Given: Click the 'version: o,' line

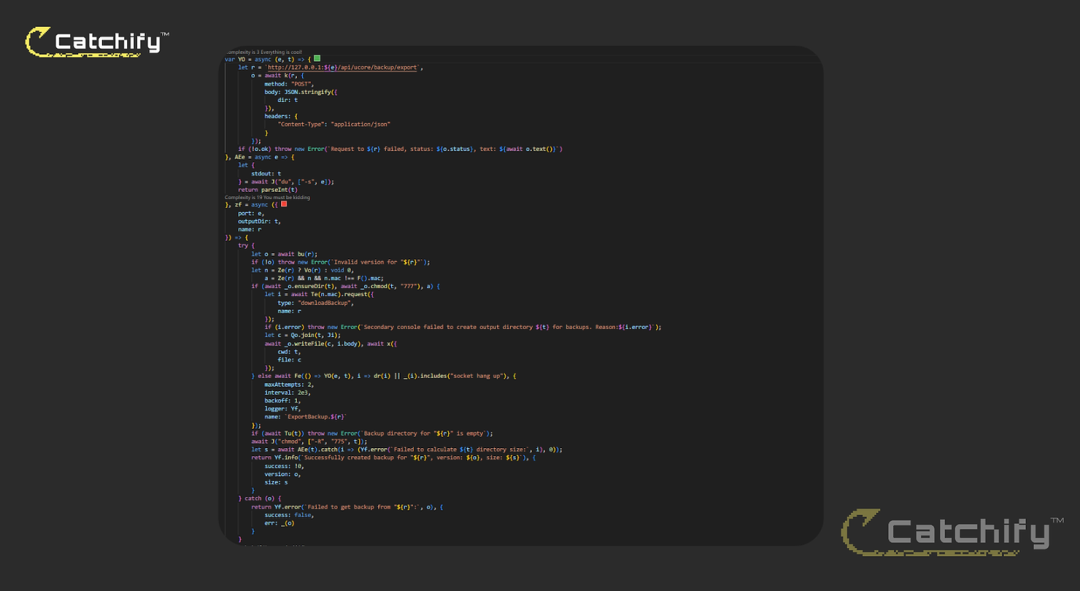Looking at the screenshot, I should pyautogui.click(x=282, y=474).
